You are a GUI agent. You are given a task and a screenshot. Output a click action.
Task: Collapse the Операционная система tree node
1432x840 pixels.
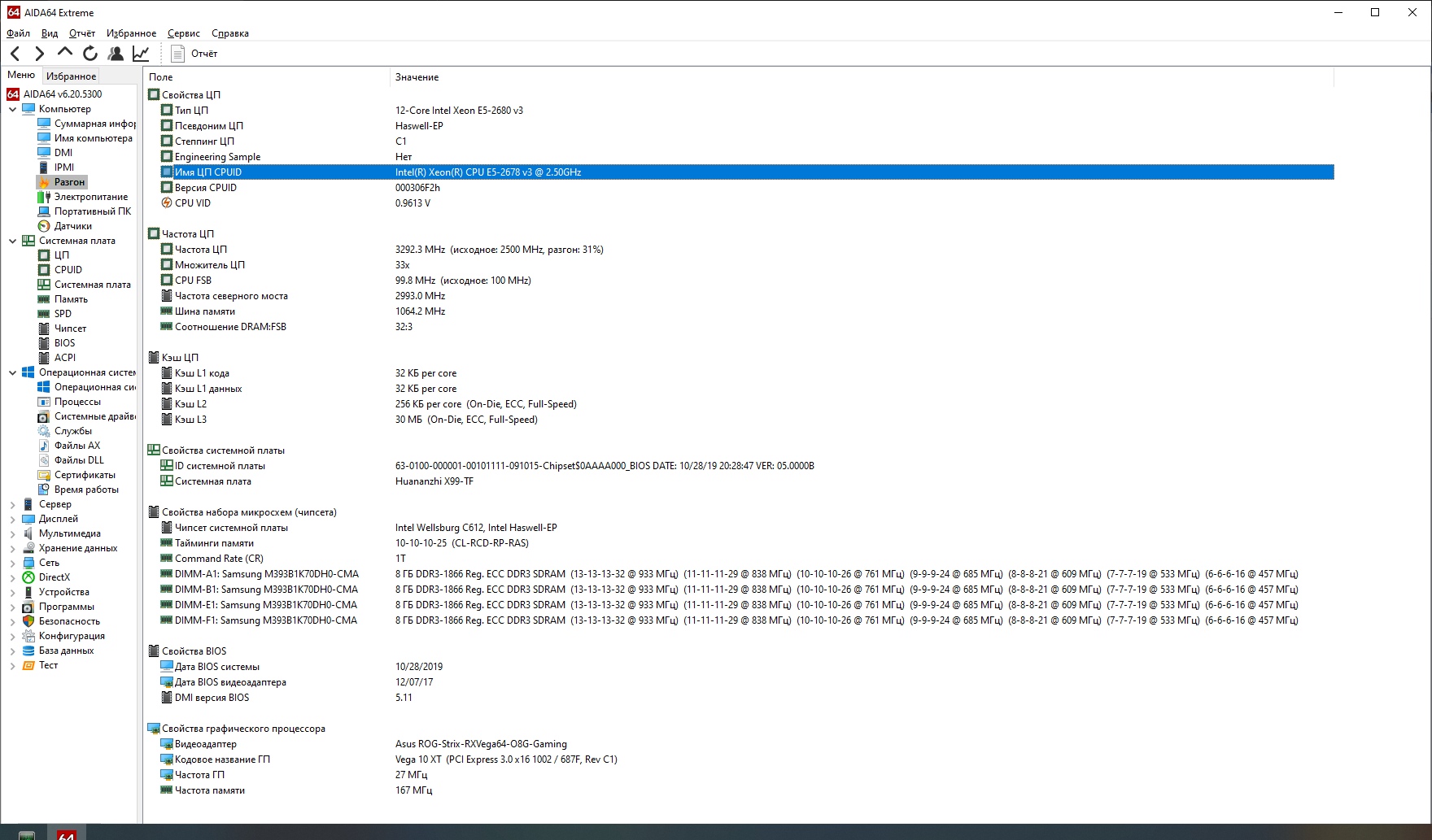pyautogui.click(x=12, y=372)
